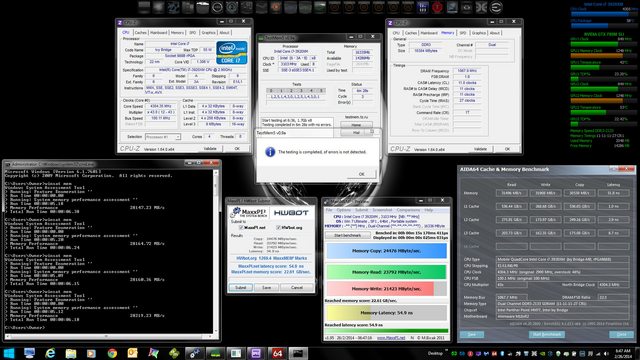The width and height of the screenshot is (640, 360).
Task: Click the red circular T icon in top dock
Action: pos(437,7)
